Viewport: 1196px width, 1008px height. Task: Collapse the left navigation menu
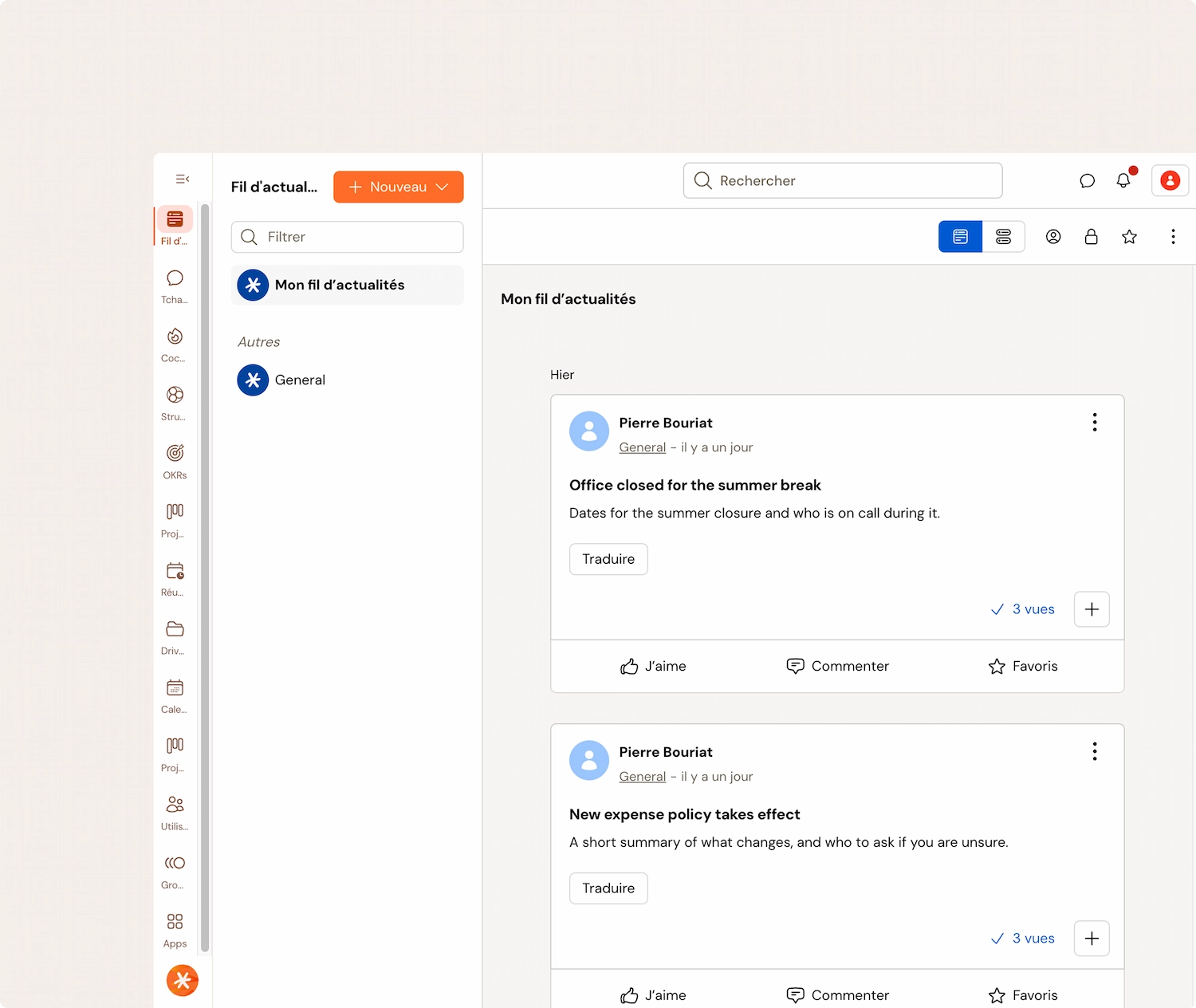point(183,179)
